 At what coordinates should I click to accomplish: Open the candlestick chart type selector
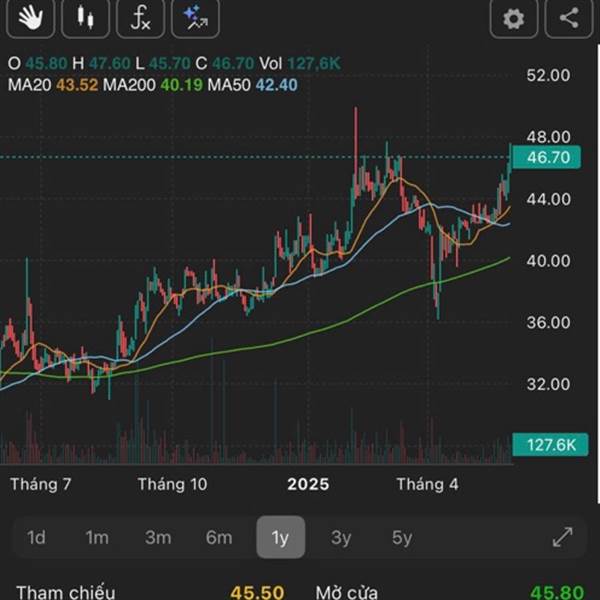pyautogui.click(x=85, y=18)
